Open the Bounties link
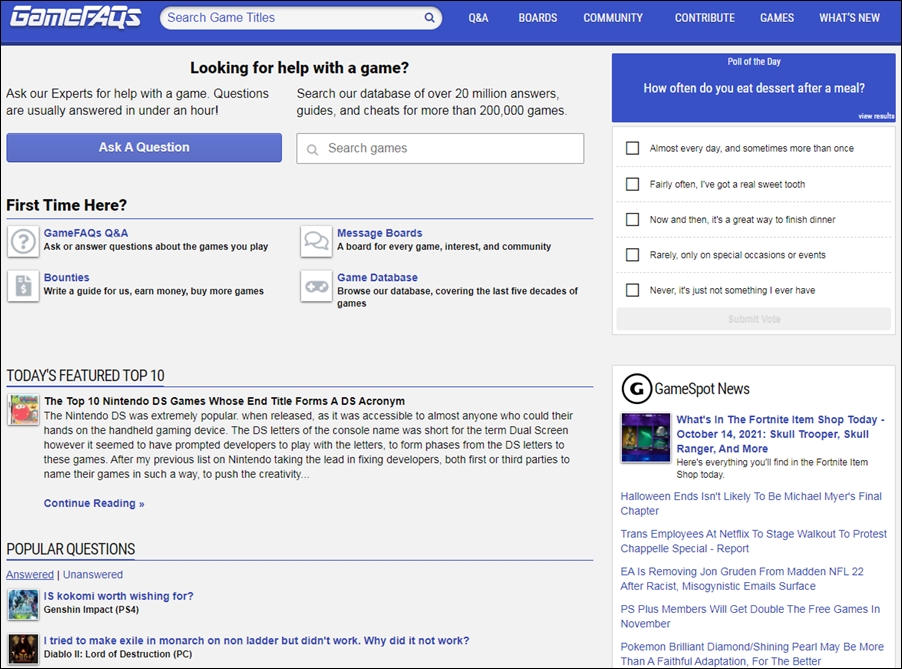Viewport: 902px width, 669px height. [x=66, y=277]
